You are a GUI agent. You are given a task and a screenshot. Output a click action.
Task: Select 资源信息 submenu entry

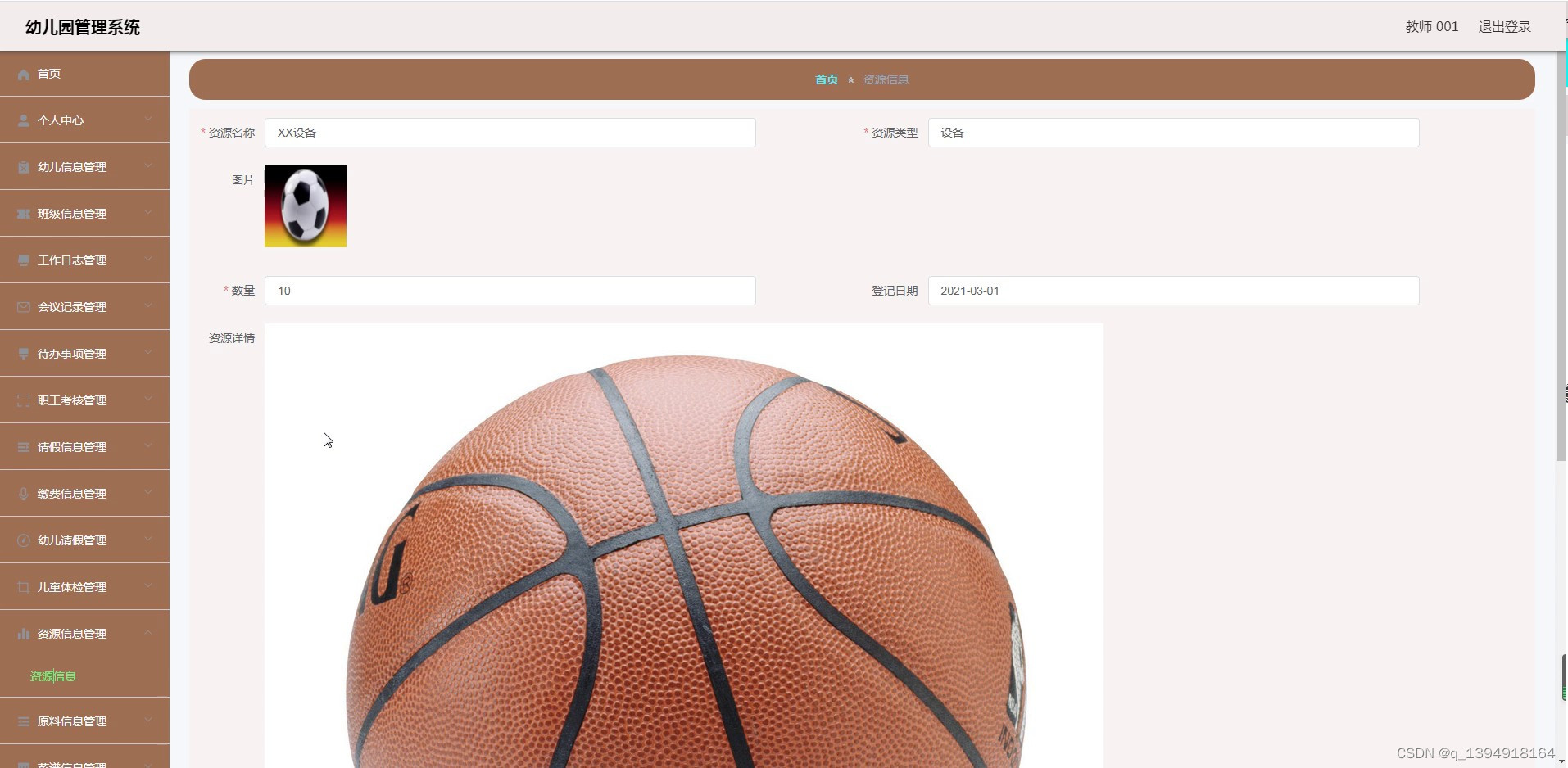pos(53,676)
